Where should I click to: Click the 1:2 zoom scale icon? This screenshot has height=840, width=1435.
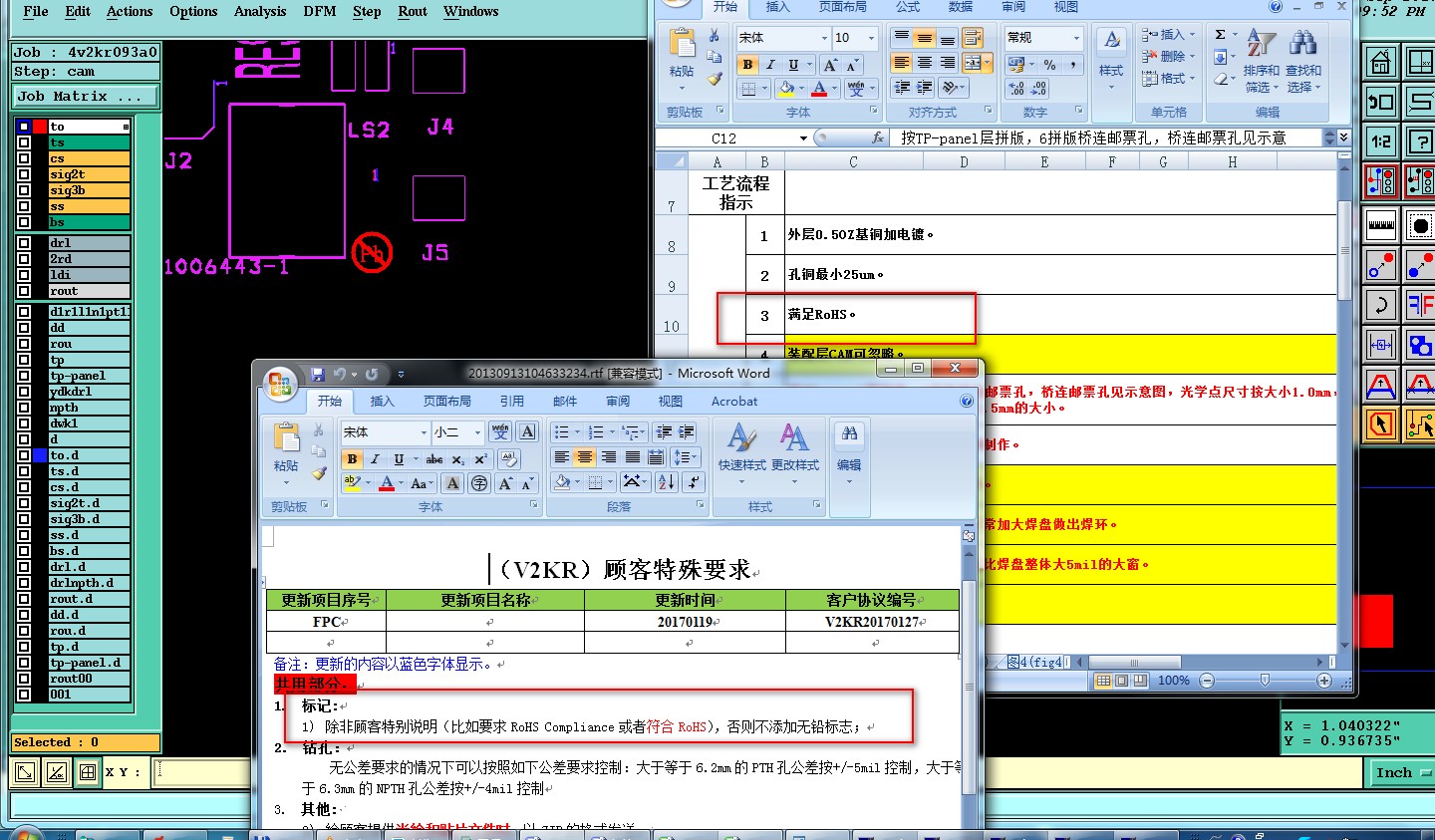tap(1381, 141)
